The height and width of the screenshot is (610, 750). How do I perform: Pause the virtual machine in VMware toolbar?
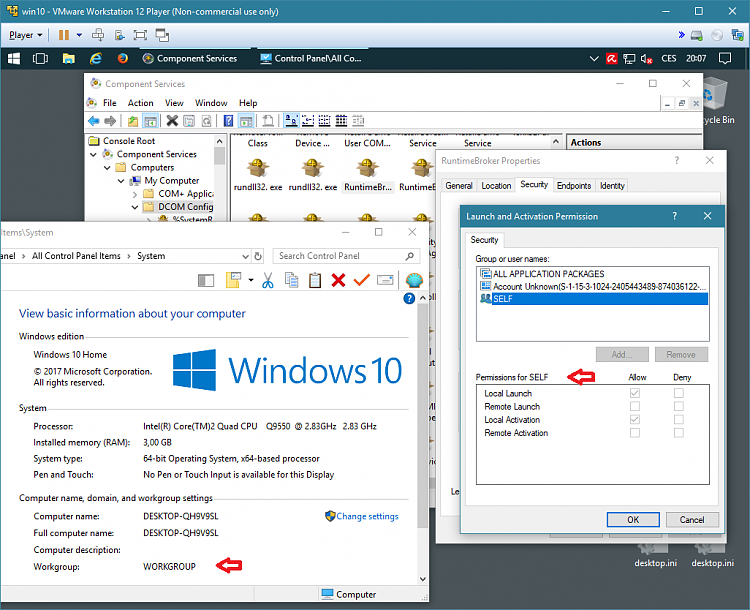coord(64,35)
